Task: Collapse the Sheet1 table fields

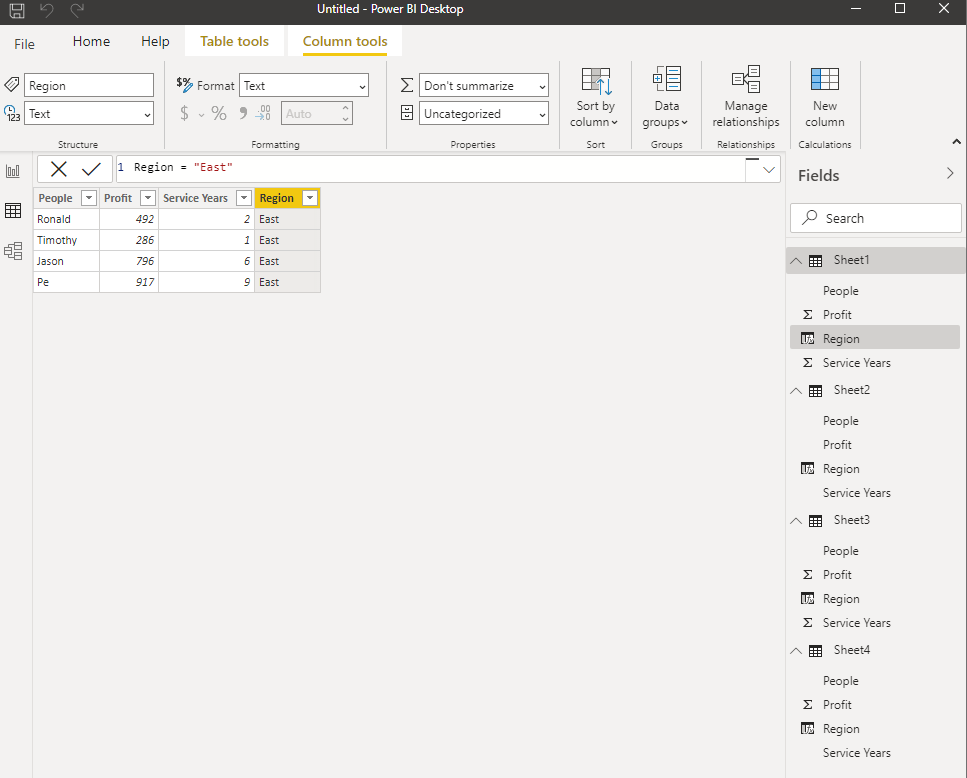Action: click(796, 261)
